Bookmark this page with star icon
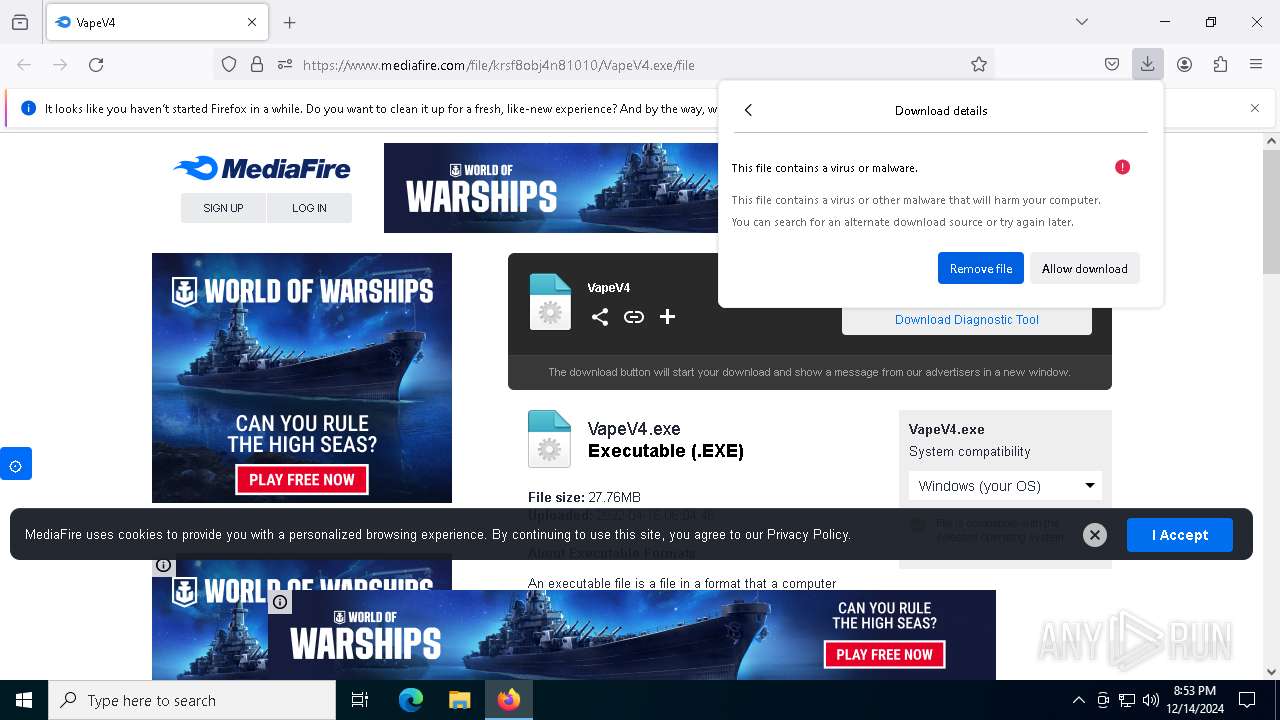The height and width of the screenshot is (720, 1280). click(x=979, y=64)
